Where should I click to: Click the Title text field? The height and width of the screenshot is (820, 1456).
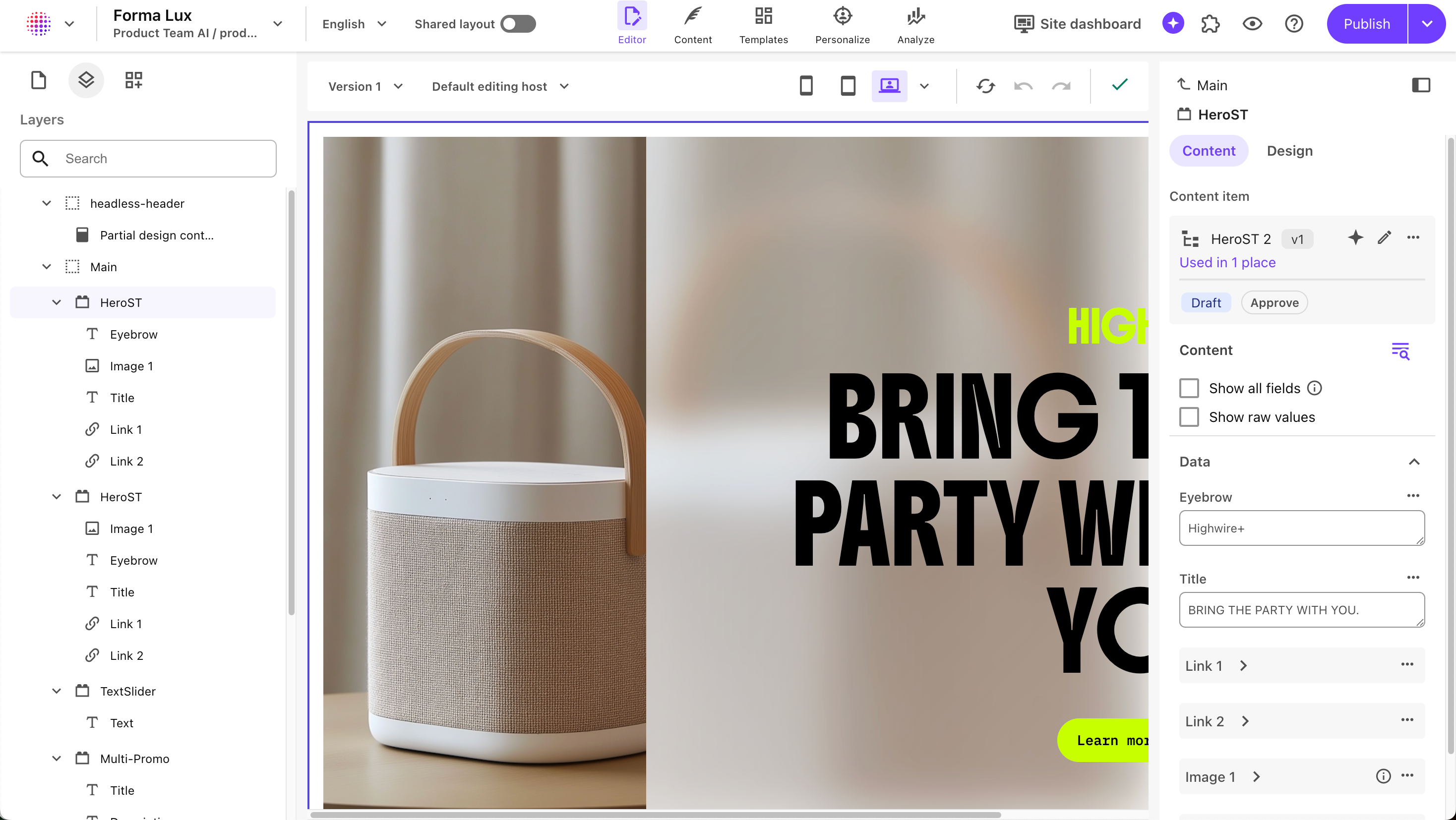click(x=1301, y=610)
